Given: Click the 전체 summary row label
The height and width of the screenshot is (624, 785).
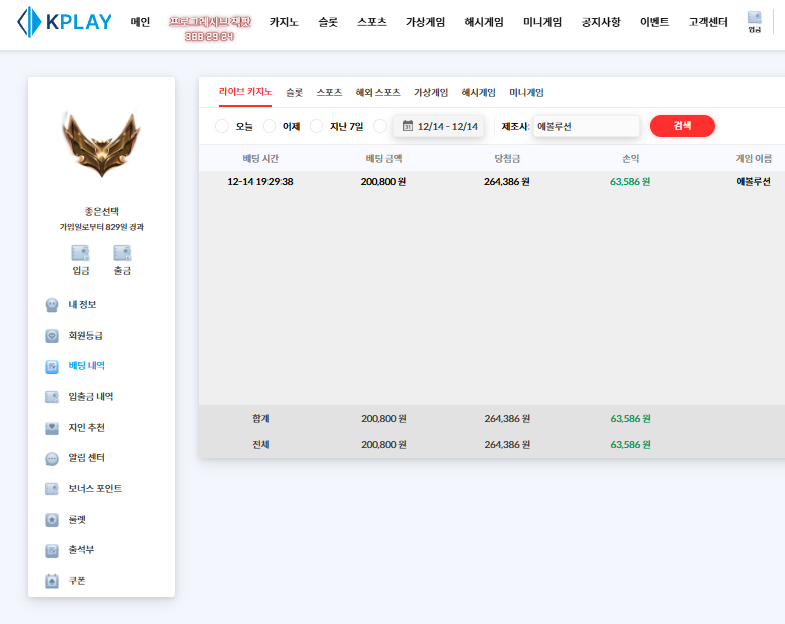Looking at the screenshot, I should (x=261, y=445).
